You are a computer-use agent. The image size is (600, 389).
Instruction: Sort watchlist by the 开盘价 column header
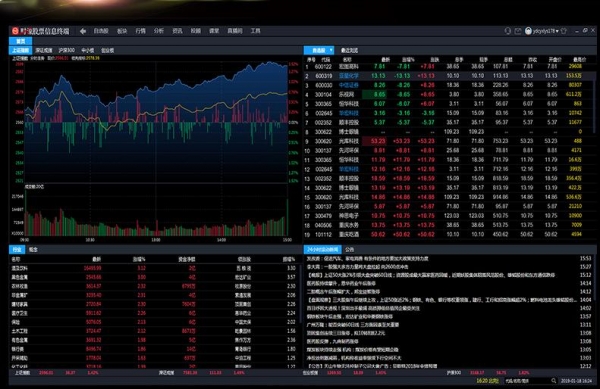click(554, 60)
